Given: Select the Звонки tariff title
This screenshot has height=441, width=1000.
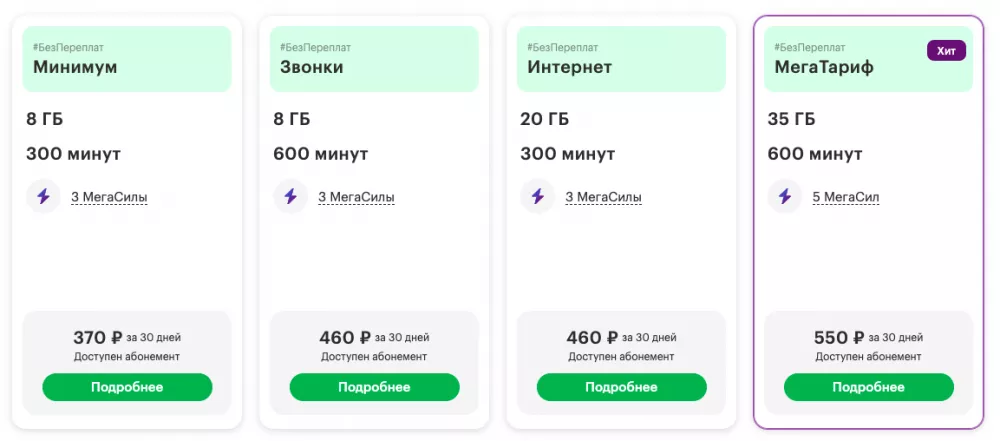Looking at the screenshot, I should 312,68.
